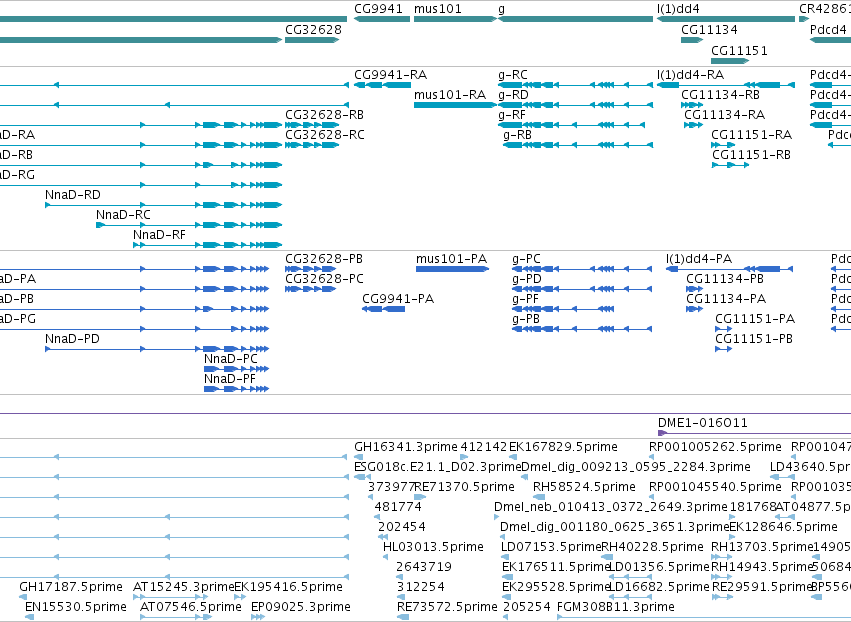This screenshot has height=622, width=851.
Task: Select the RP001045540.5prime EST label
Action: (715, 487)
